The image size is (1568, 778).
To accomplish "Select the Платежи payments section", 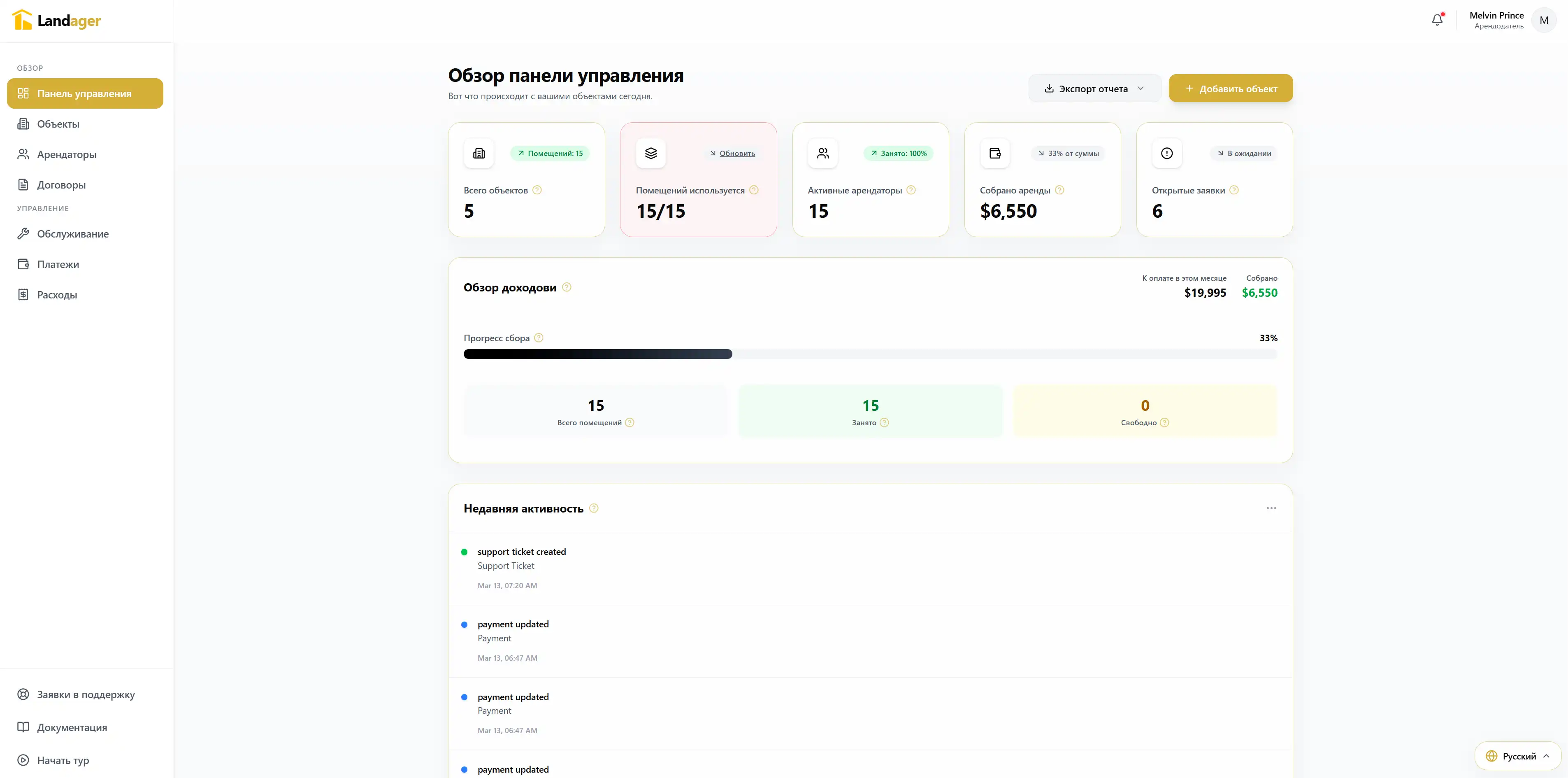I will tap(58, 263).
